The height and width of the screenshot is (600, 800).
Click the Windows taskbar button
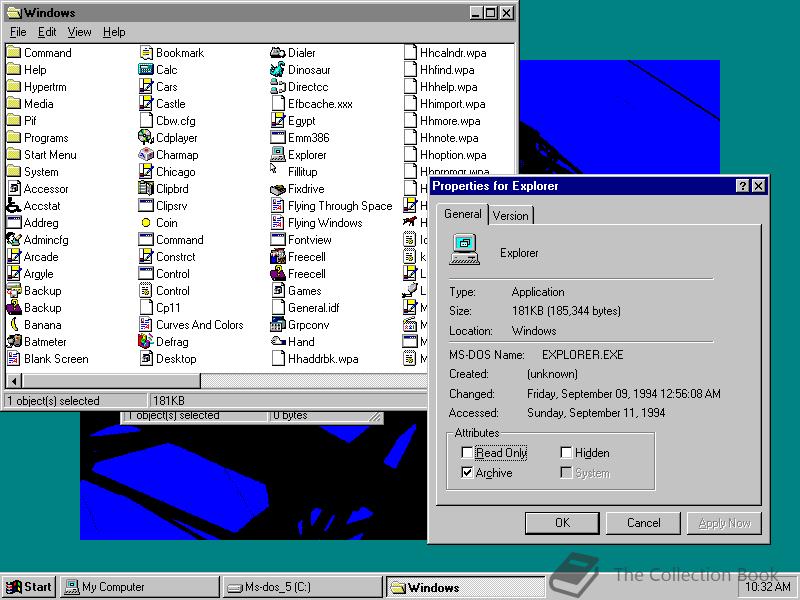465,587
